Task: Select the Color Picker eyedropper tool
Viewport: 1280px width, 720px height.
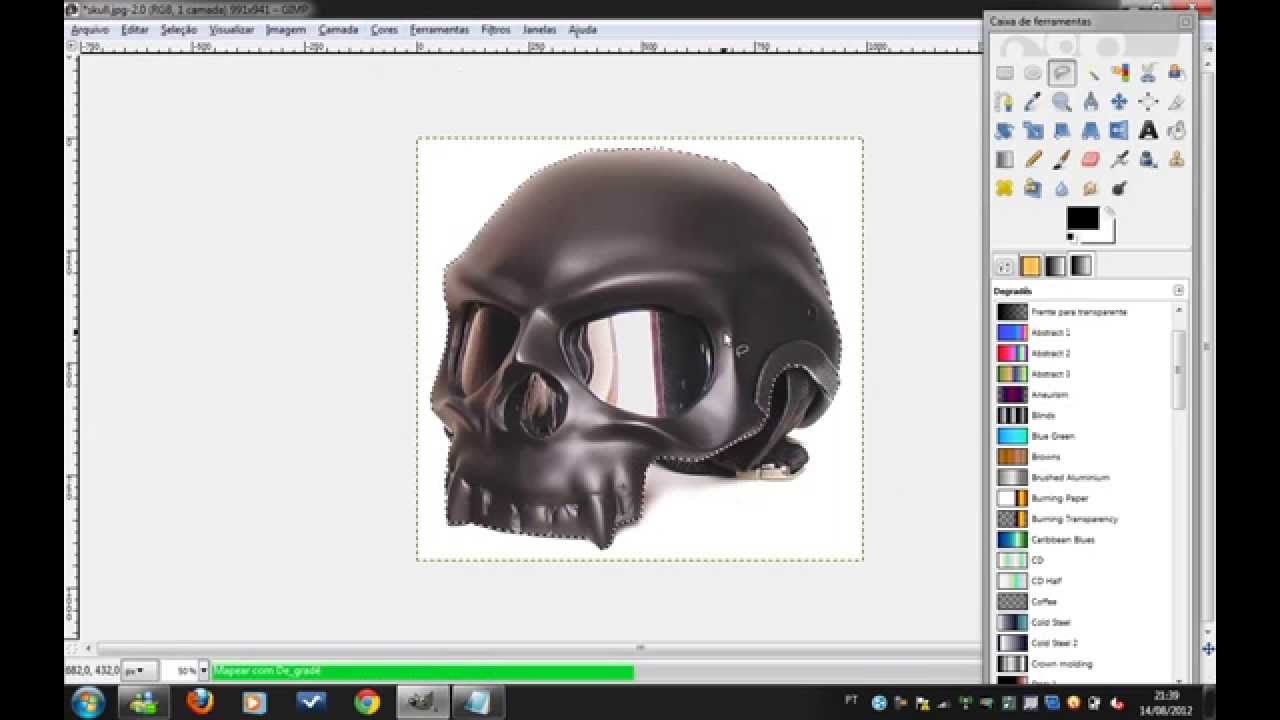Action: click(x=1033, y=102)
